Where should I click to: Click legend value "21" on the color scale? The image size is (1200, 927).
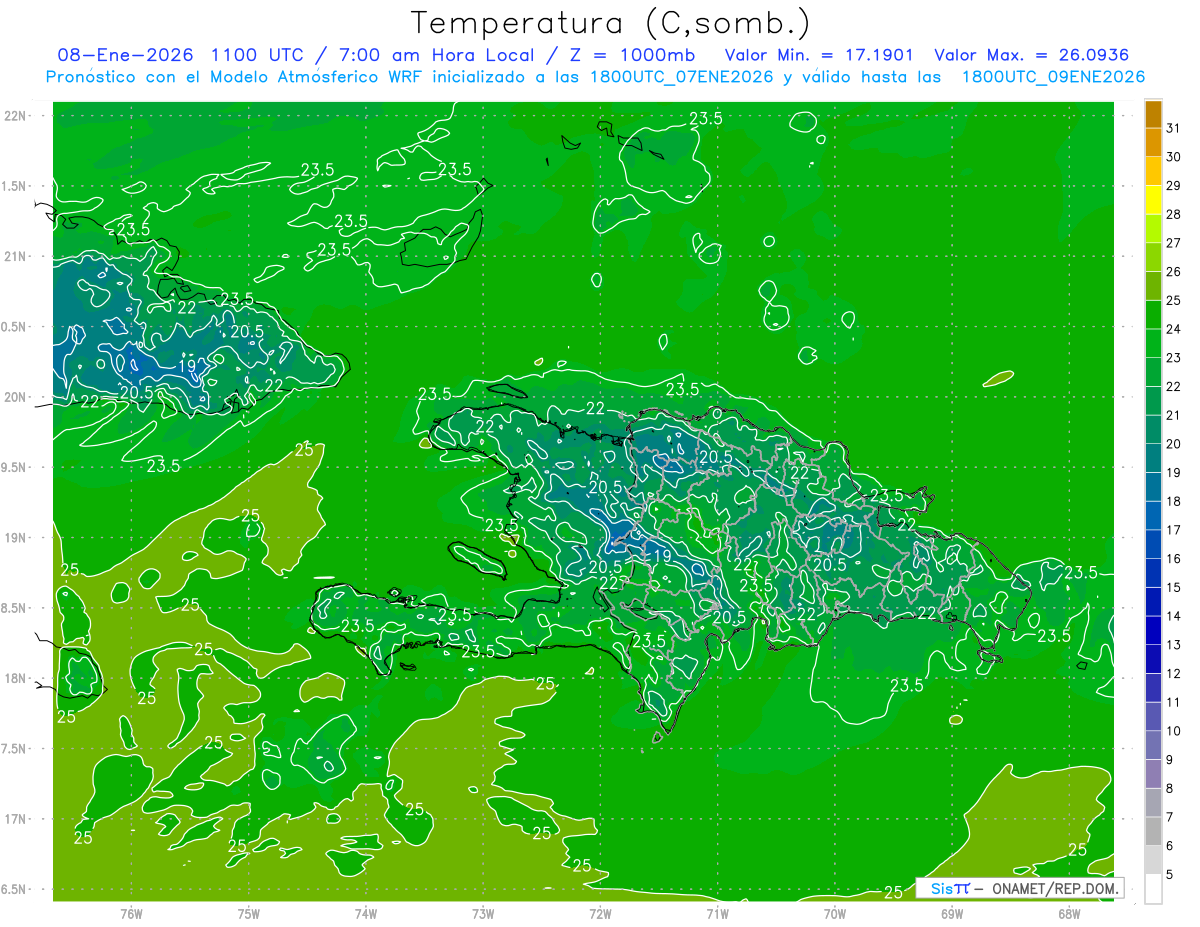1174,415
